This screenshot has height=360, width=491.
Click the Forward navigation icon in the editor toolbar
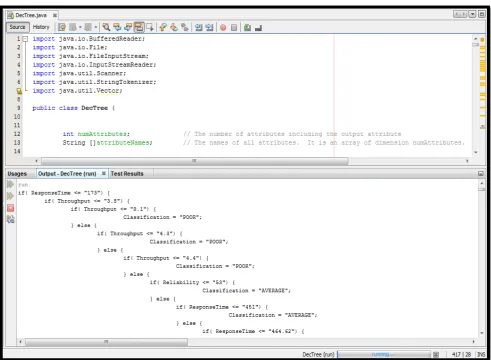[x=88, y=27]
